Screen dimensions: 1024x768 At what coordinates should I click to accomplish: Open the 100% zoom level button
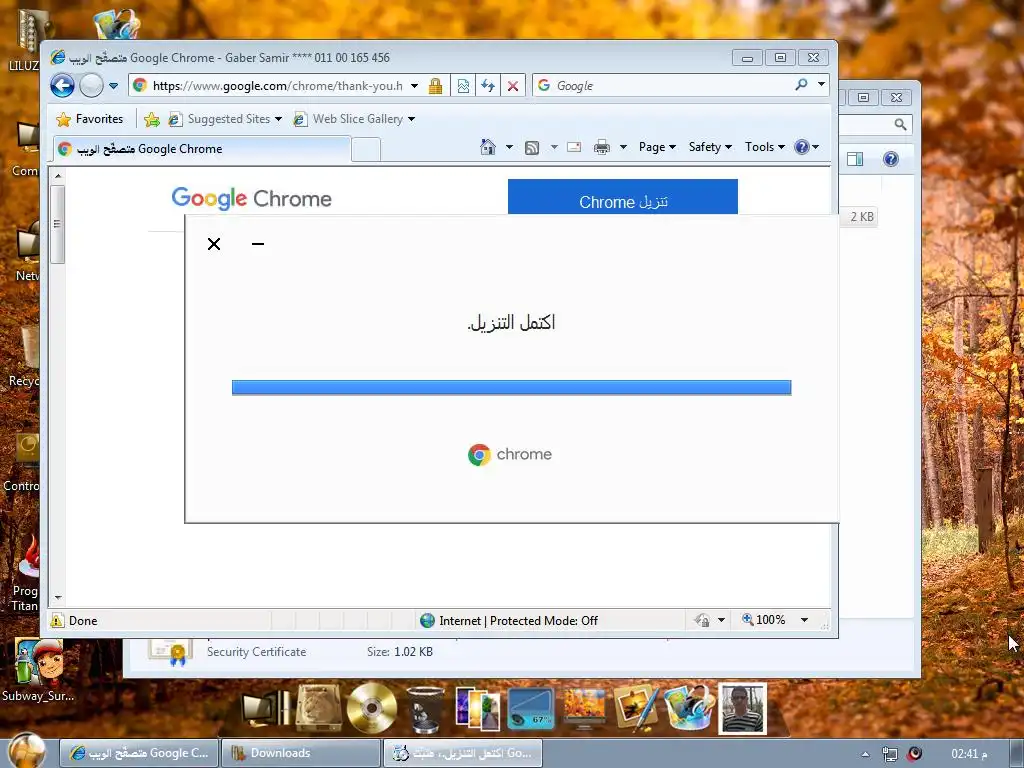tap(763, 620)
